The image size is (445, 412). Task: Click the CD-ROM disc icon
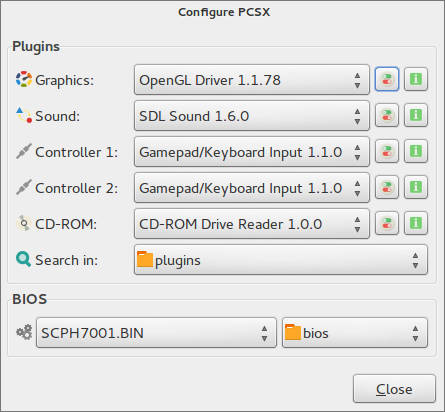[x=24, y=223]
